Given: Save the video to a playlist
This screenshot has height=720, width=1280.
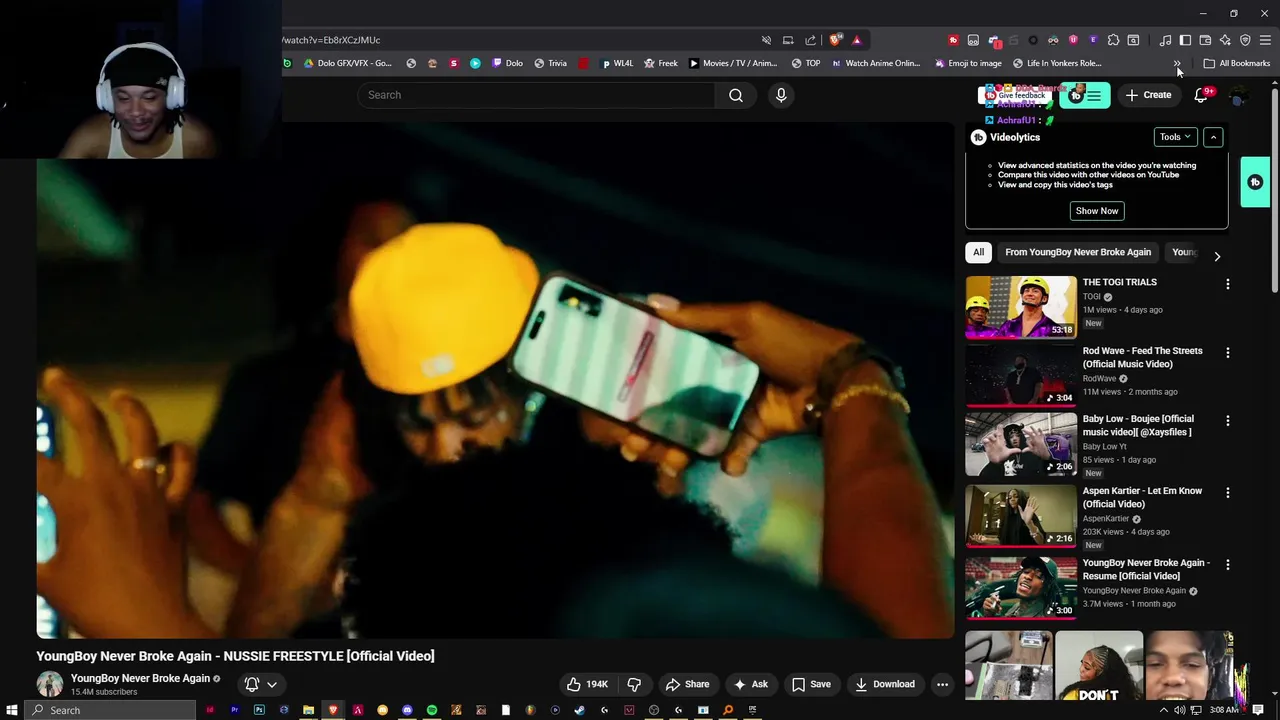Looking at the screenshot, I should 811,684.
